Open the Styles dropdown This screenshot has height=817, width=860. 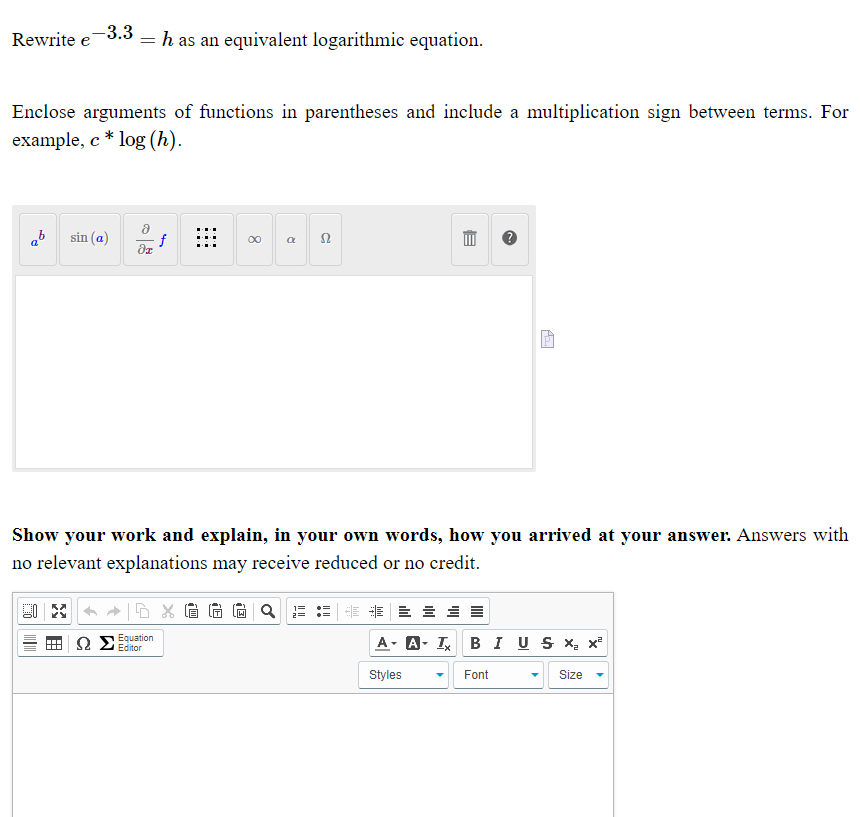click(x=403, y=674)
